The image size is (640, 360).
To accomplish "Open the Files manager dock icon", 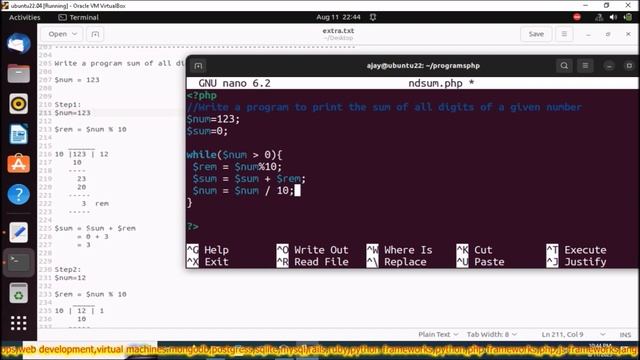I will (x=18, y=74).
